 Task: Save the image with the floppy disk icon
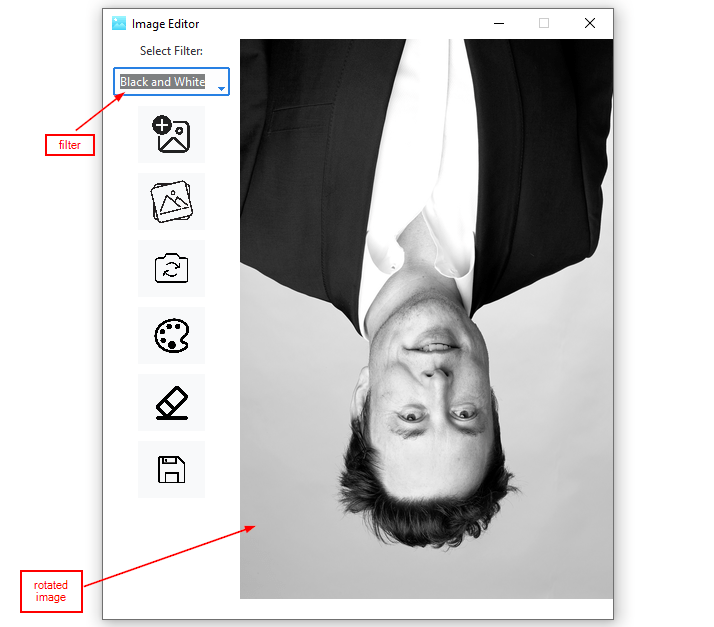171,470
